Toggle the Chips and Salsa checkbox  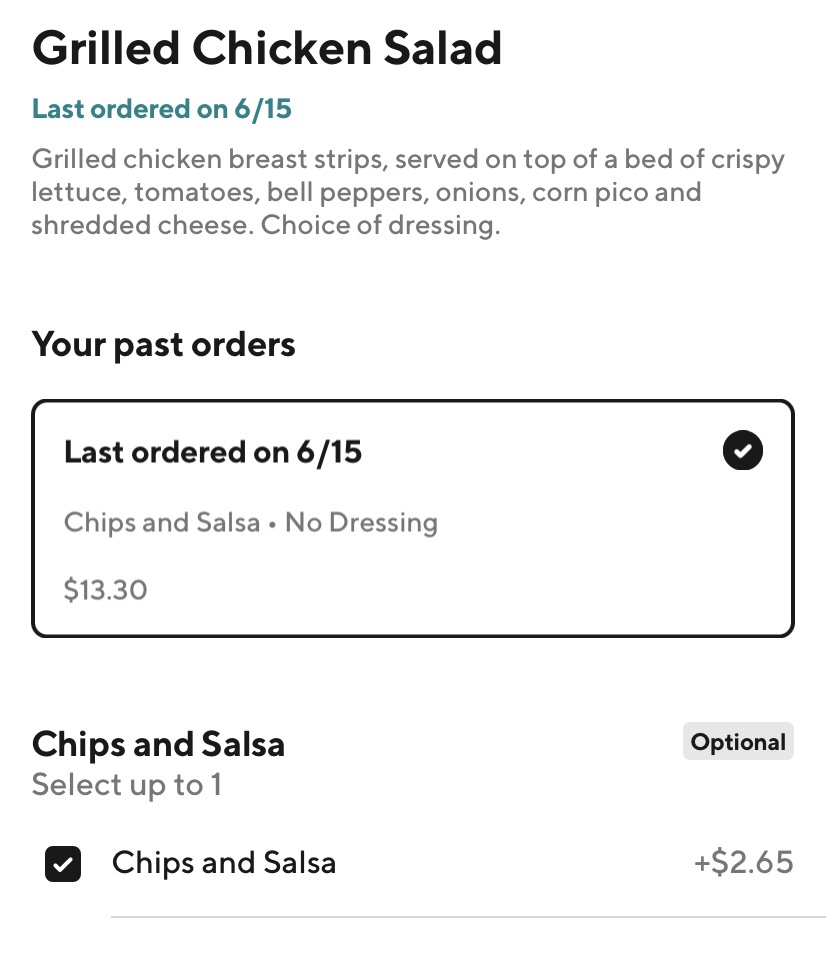tap(62, 864)
